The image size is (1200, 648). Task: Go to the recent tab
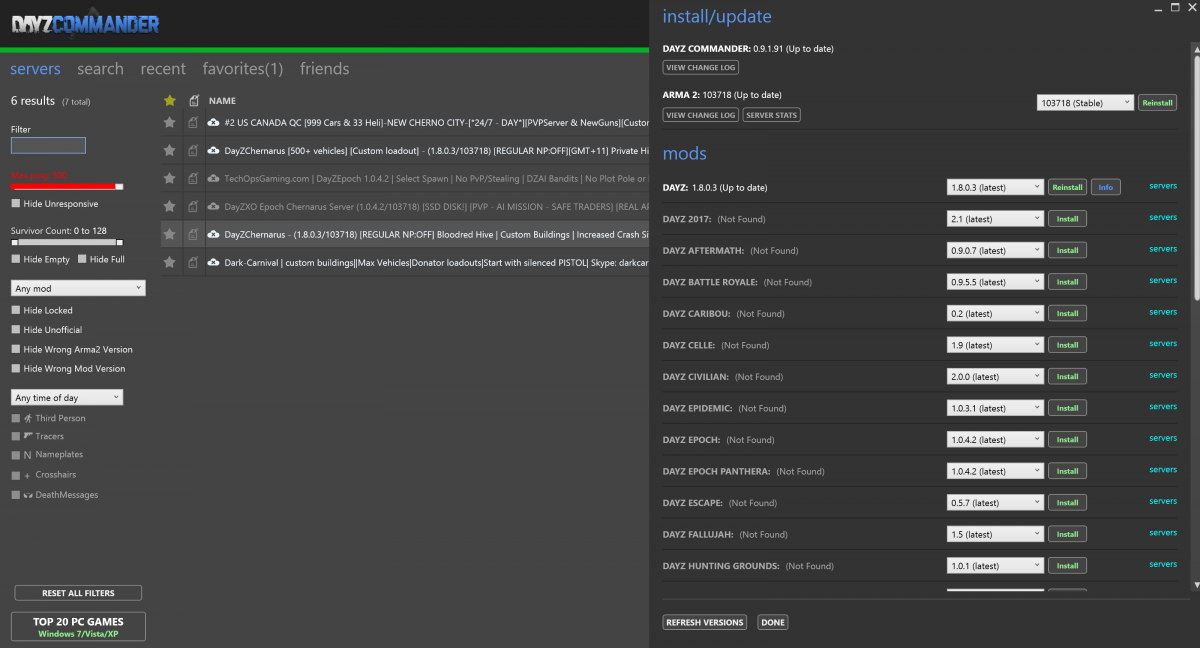click(x=163, y=69)
